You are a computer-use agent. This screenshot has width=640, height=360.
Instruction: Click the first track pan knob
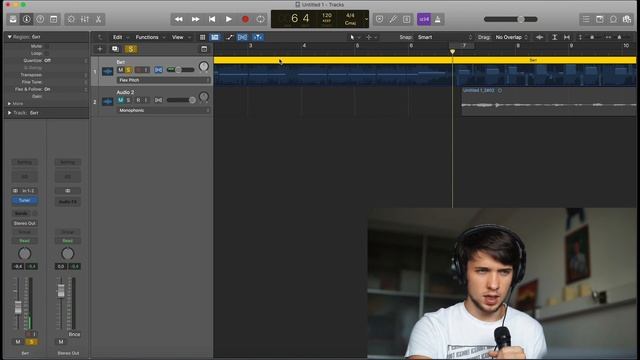click(x=204, y=67)
